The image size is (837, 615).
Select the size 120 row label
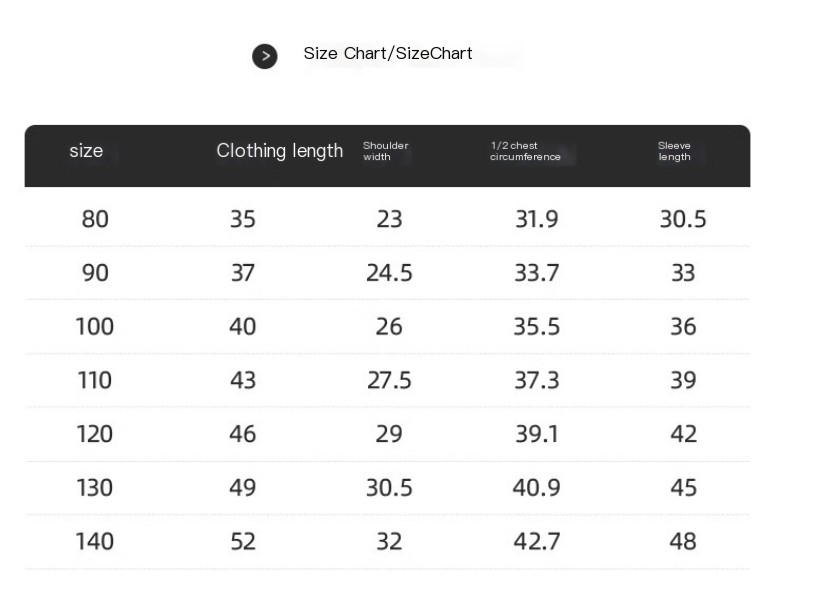click(x=95, y=434)
